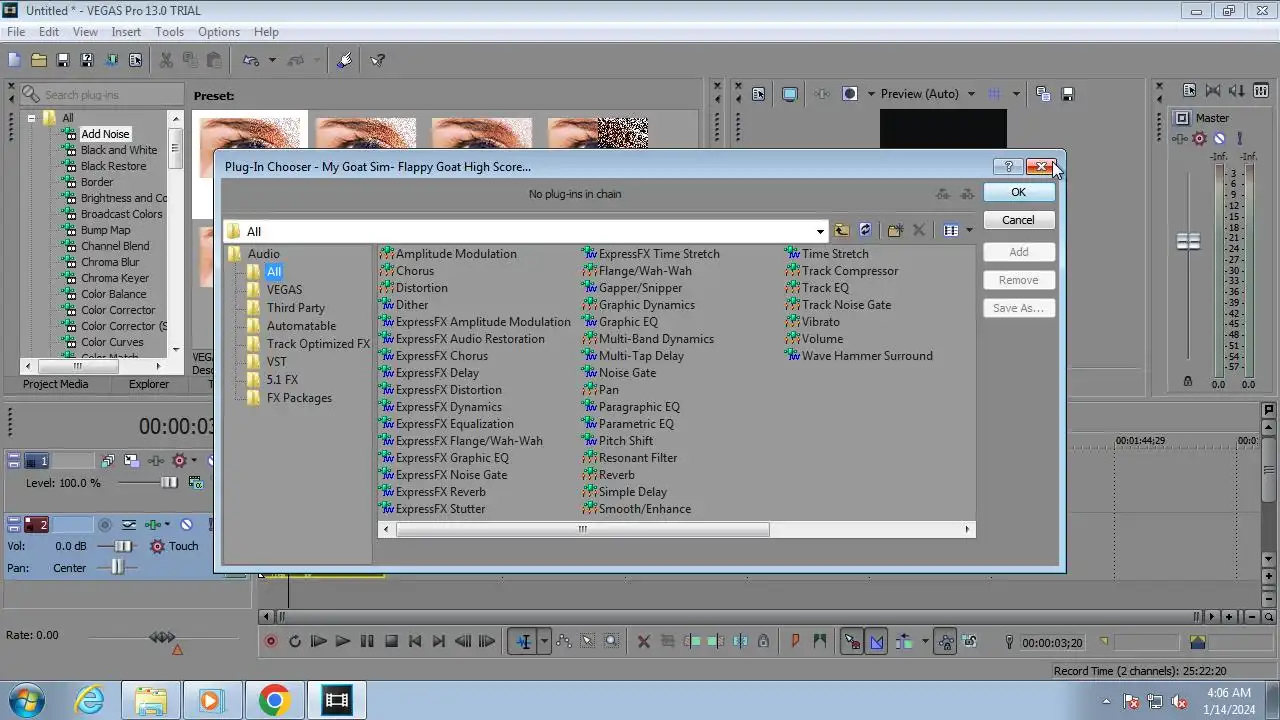The image size is (1280, 720).
Task: Select the Wave Hammer Surround plug-in
Action: point(867,356)
